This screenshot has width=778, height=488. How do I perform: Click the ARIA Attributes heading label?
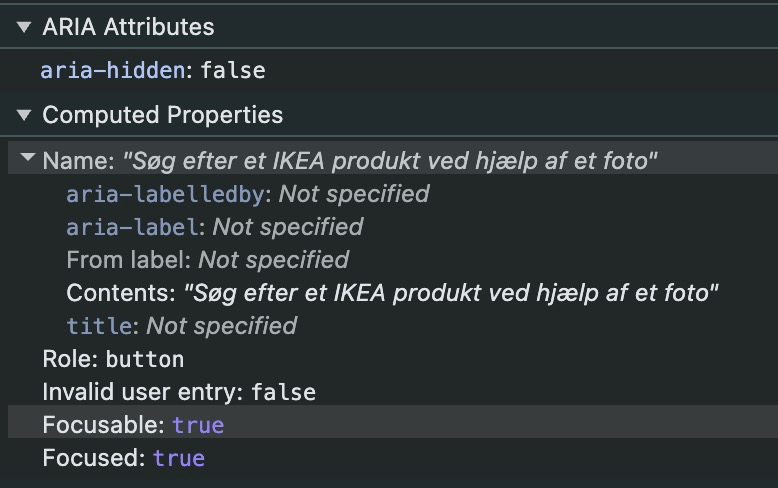pyautogui.click(x=129, y=27)
